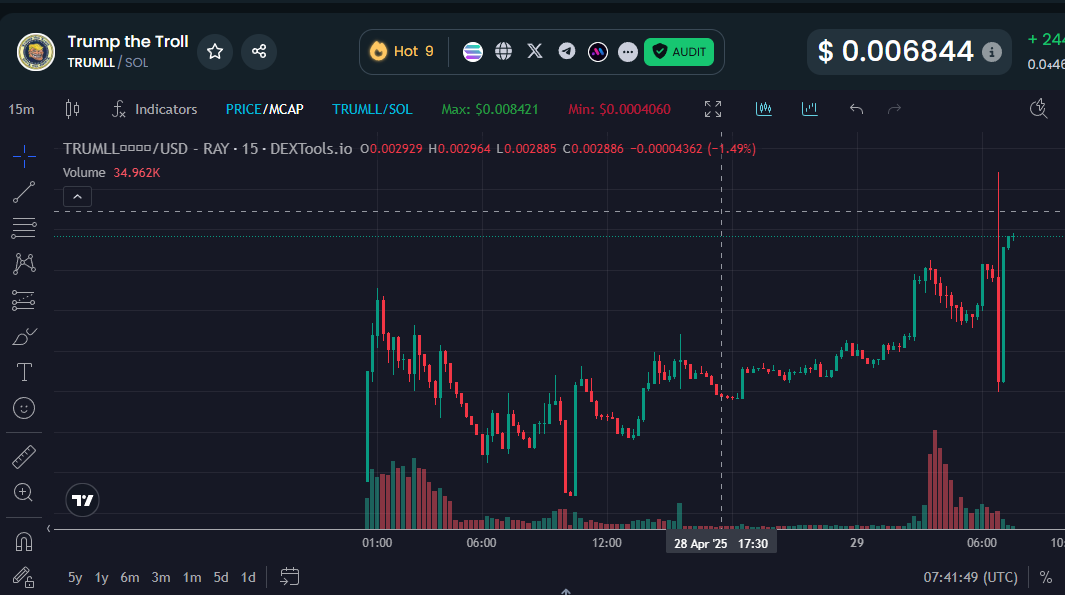The image size is (1065, 595).
Task: Undo the last chart action
Action: pos(856,109)
